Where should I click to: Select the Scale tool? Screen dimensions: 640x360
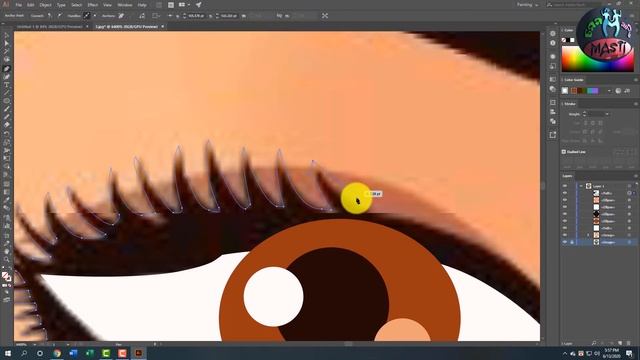point(7,142)
